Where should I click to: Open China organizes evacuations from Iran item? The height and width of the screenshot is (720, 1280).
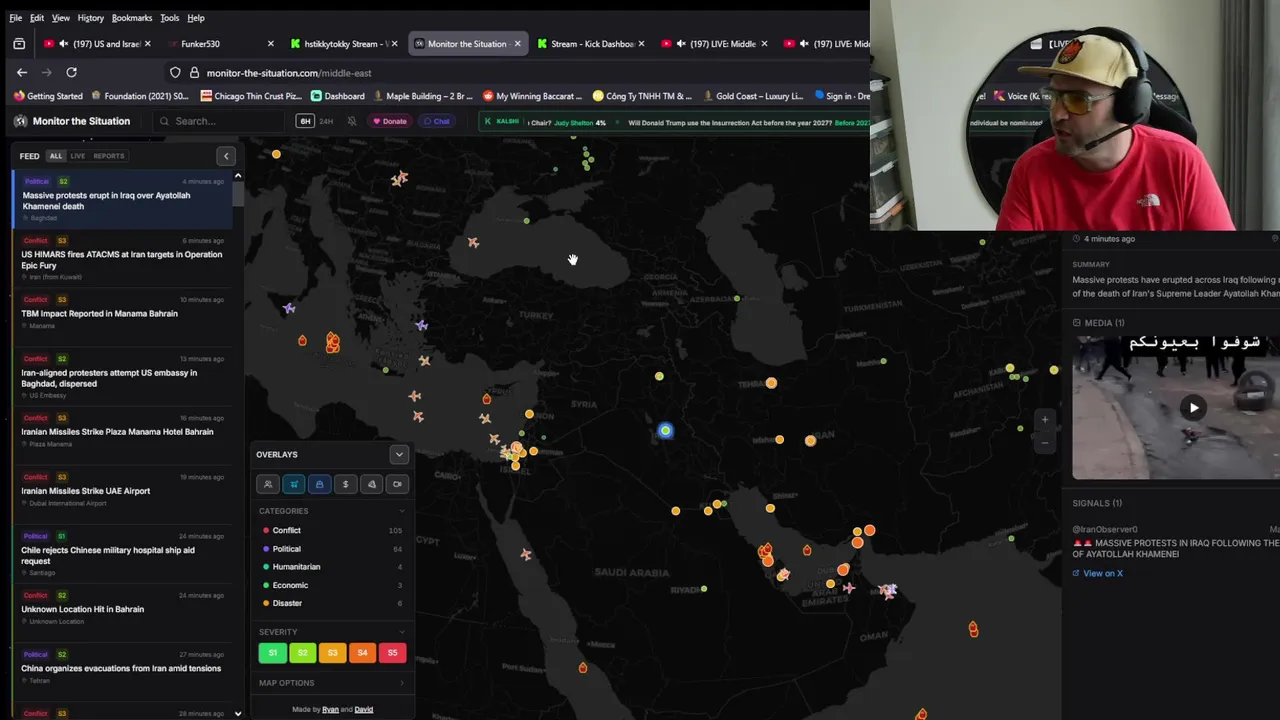(x=122, y=667)
